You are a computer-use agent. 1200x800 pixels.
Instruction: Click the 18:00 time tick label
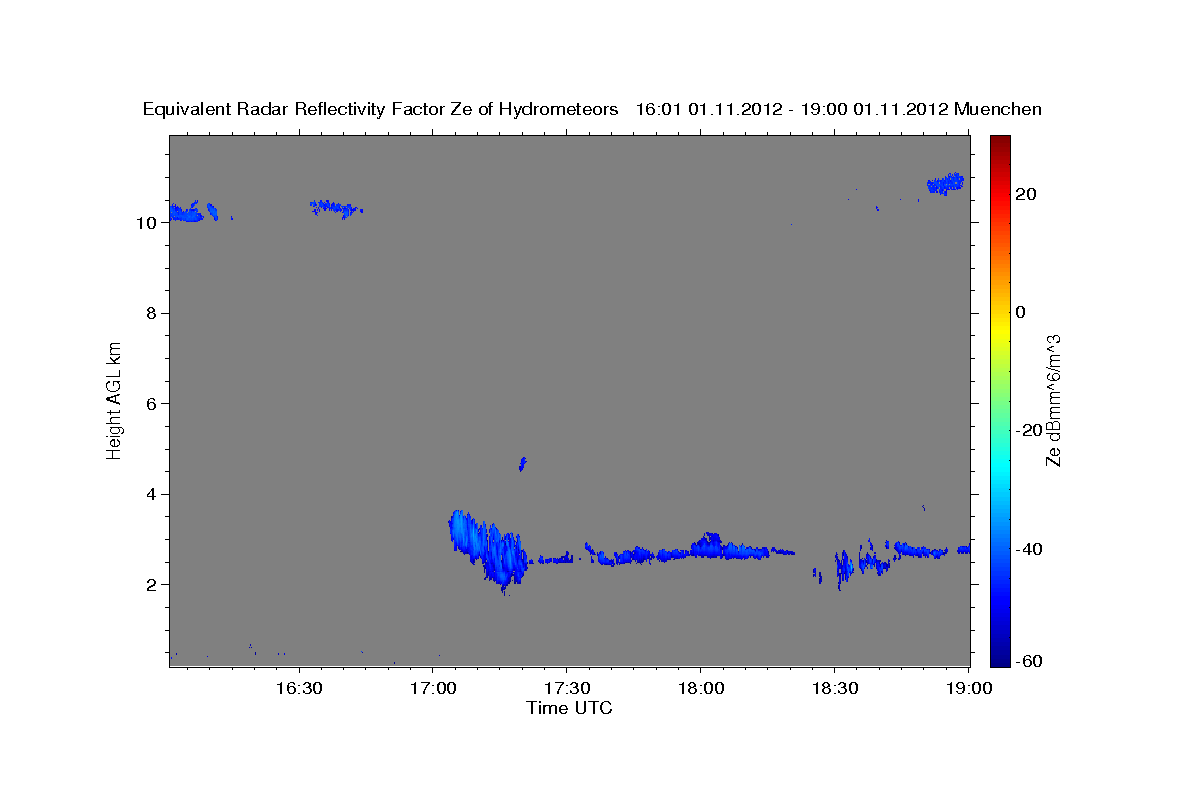[701, 688]
